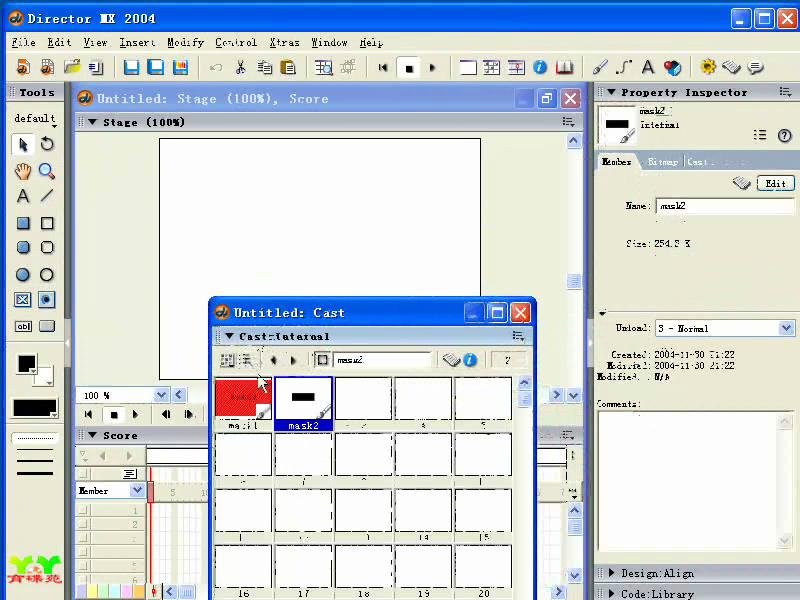
Task: Open Property Inspector help question mark
Action: pos(784,135)
